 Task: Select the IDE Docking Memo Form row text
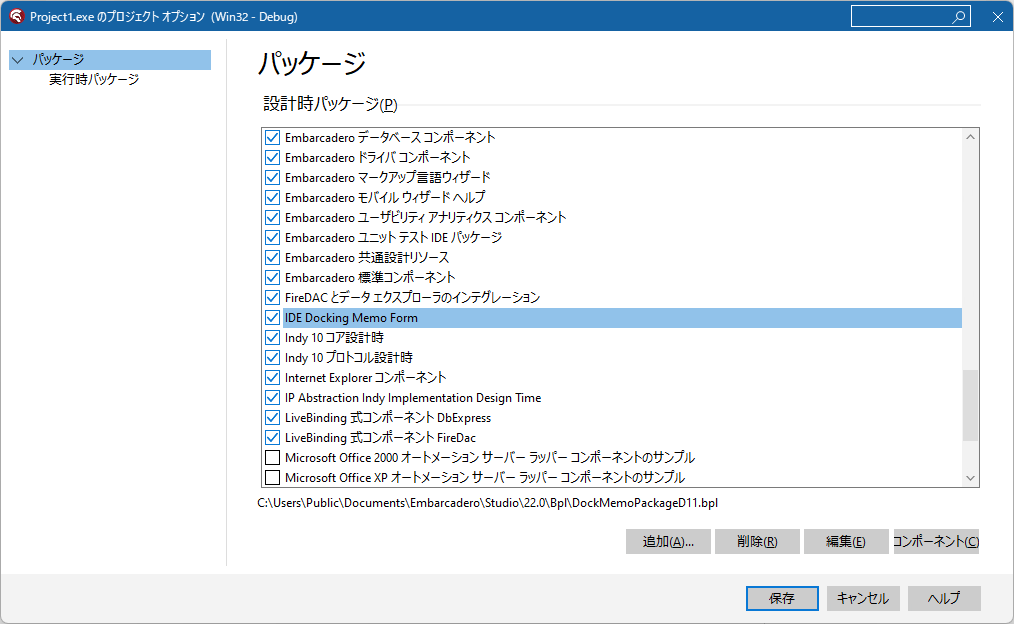[351, 318]
